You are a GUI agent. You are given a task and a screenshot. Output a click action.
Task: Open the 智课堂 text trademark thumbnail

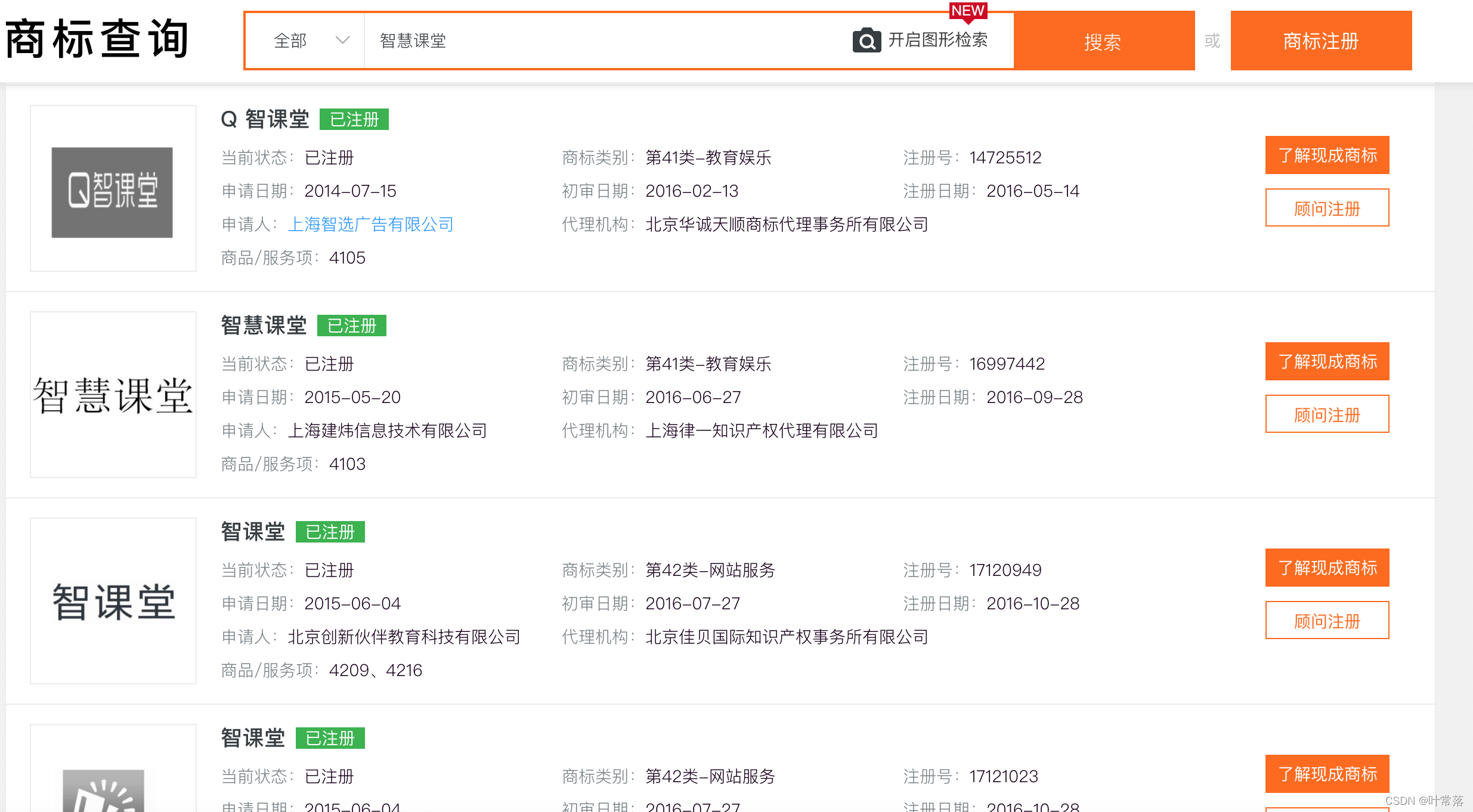(113, 601)
